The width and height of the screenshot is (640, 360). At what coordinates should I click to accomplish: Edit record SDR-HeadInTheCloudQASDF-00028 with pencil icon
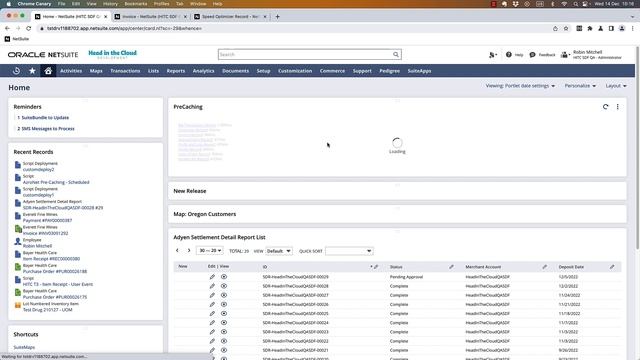click(x=212, y=286)
